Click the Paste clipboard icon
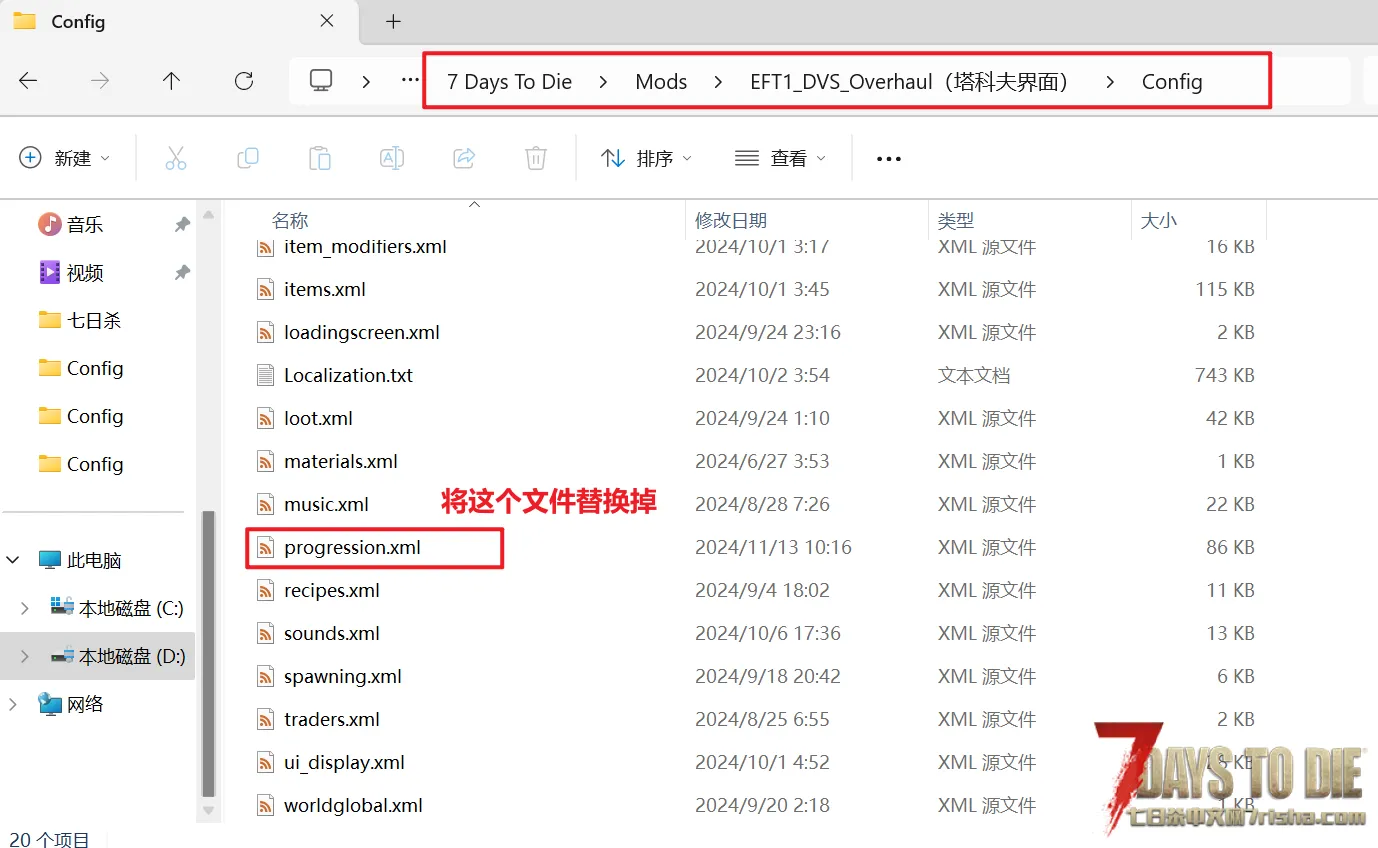Image resolution: width=1378 pixels, height=848 pixels. (x=320, y=158)
